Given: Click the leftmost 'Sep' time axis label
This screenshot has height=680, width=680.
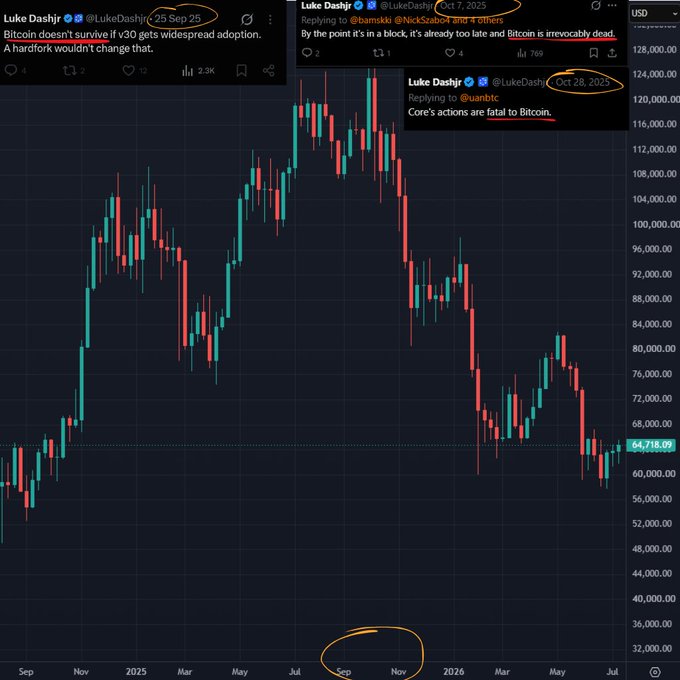Looking at the screenshot, I should point(26,671).
